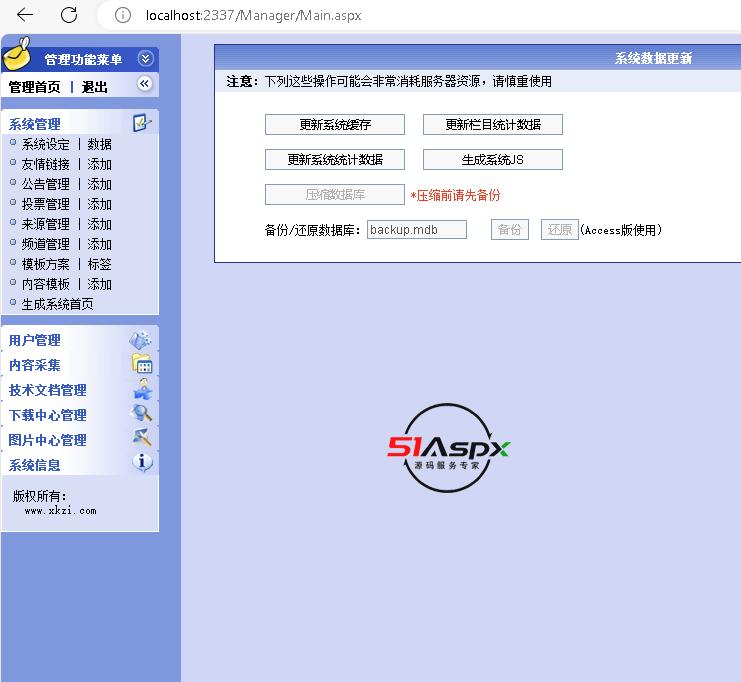Open 频道管理 menu item

[45, 244]
